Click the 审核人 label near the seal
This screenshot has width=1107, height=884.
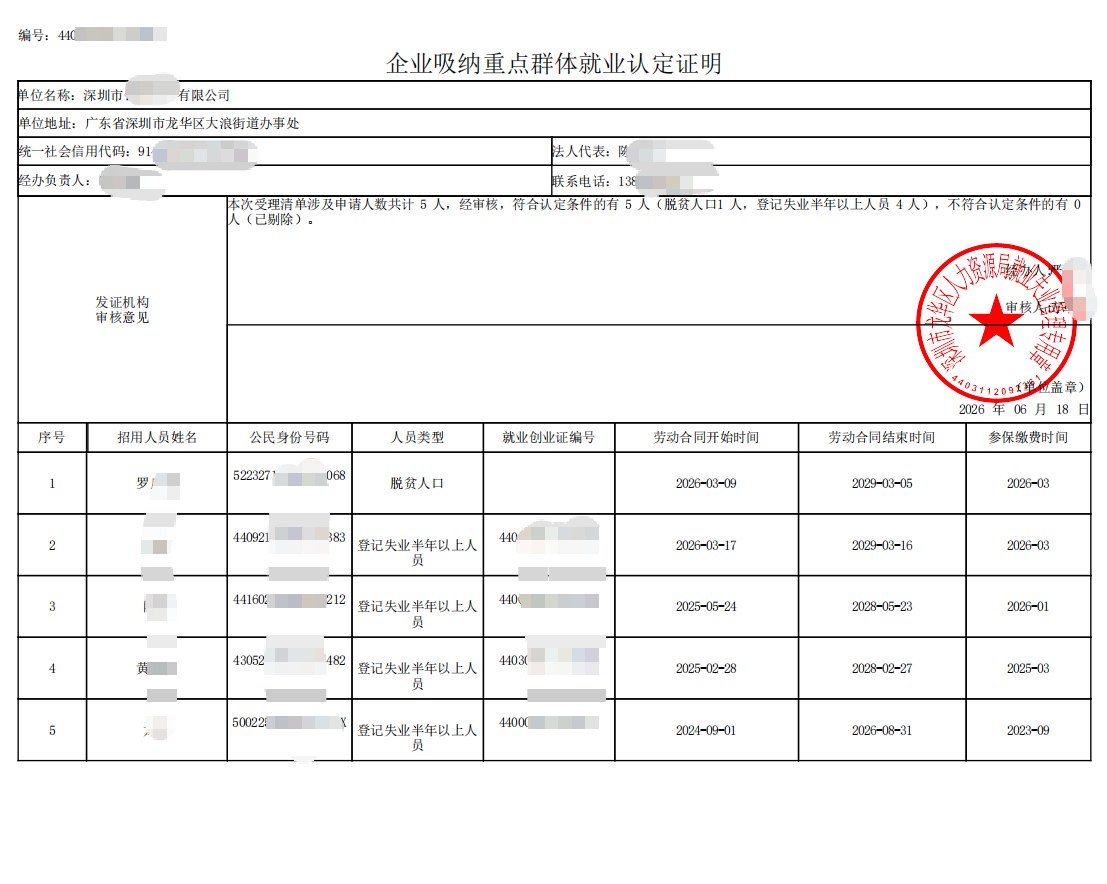click(x=1027, y=307)
